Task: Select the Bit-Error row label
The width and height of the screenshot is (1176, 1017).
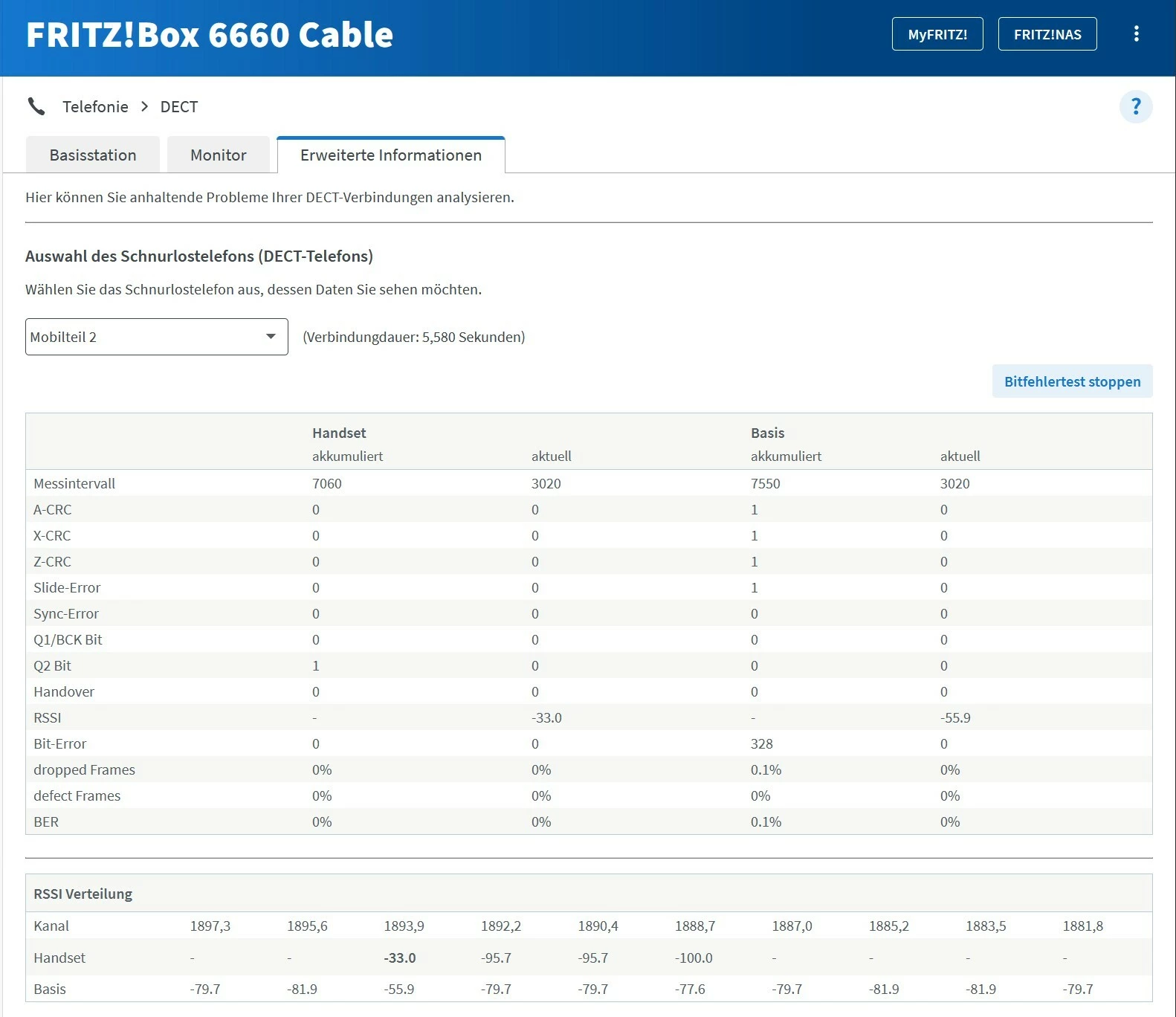Action: coord(60,743)
